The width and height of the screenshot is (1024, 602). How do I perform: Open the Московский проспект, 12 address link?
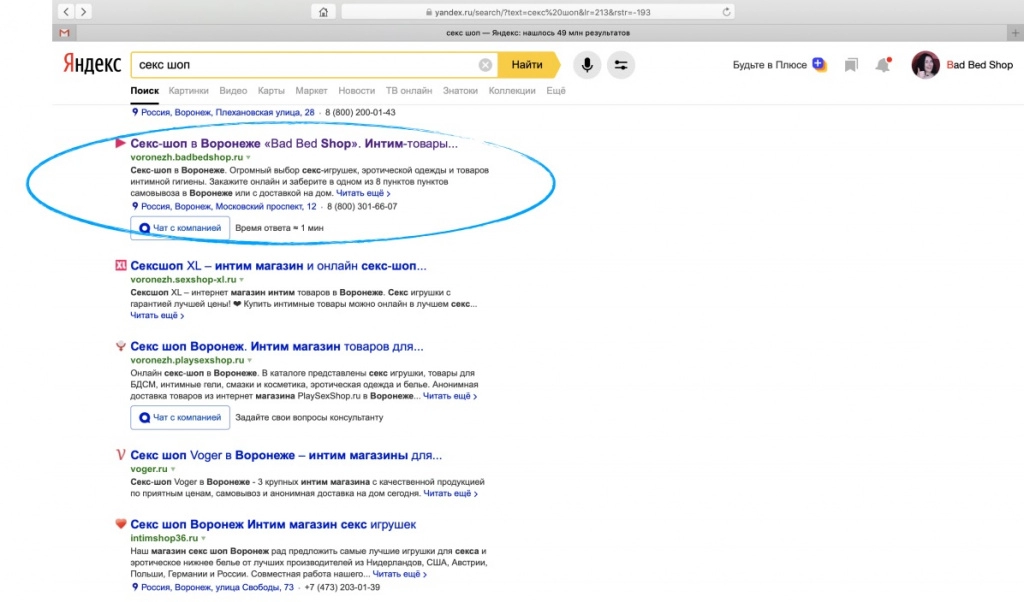click(x=229, y=206)
